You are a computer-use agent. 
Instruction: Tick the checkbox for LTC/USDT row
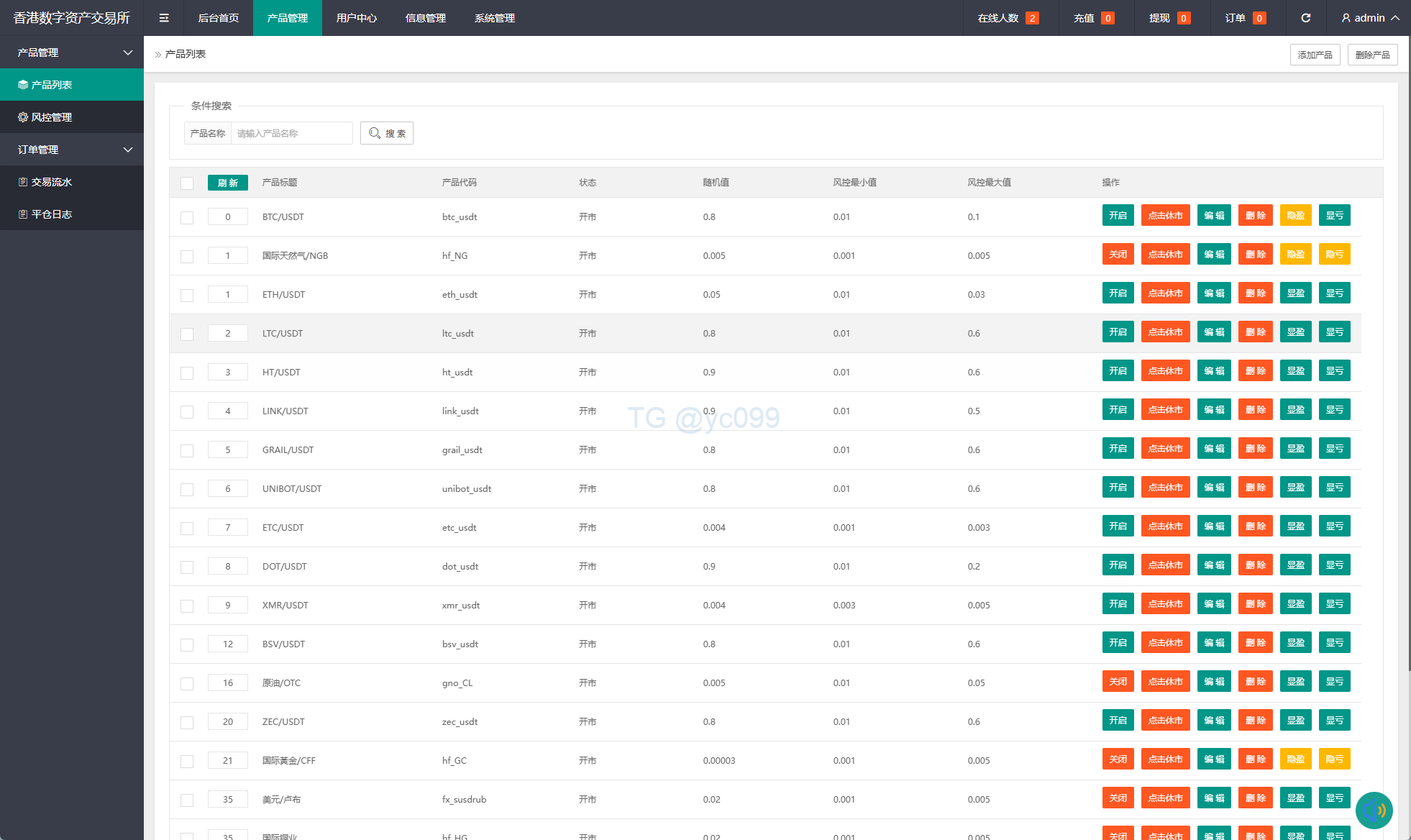187,334
